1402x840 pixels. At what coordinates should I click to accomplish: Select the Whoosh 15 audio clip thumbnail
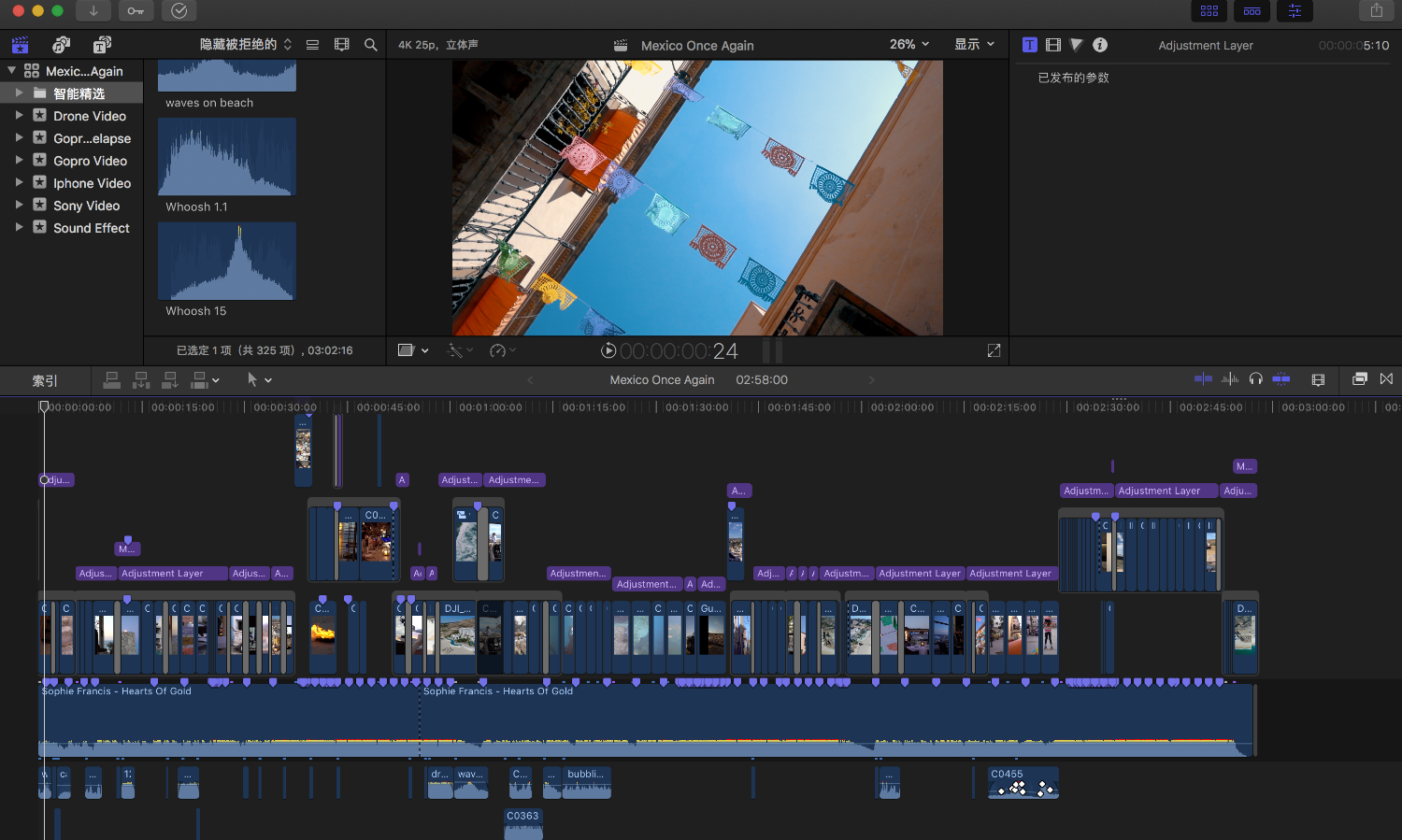tap(227, 261)
